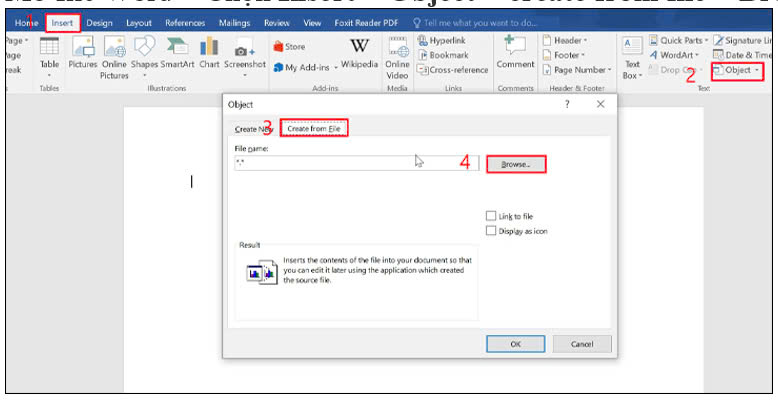Insert a Chart
The height and width of the screenshot is (400, 778).
click(209, 53)
